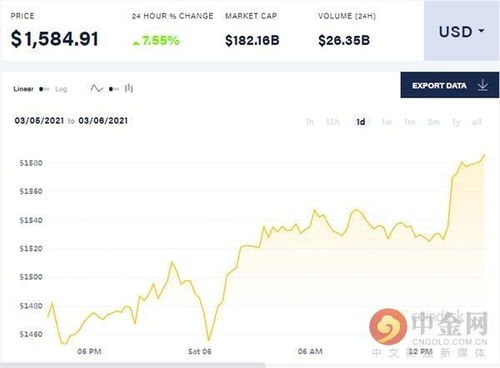This screenshot has height=368, width=500.
Task: Select the candlestick chart icon
Action: [x=129, y=88]
